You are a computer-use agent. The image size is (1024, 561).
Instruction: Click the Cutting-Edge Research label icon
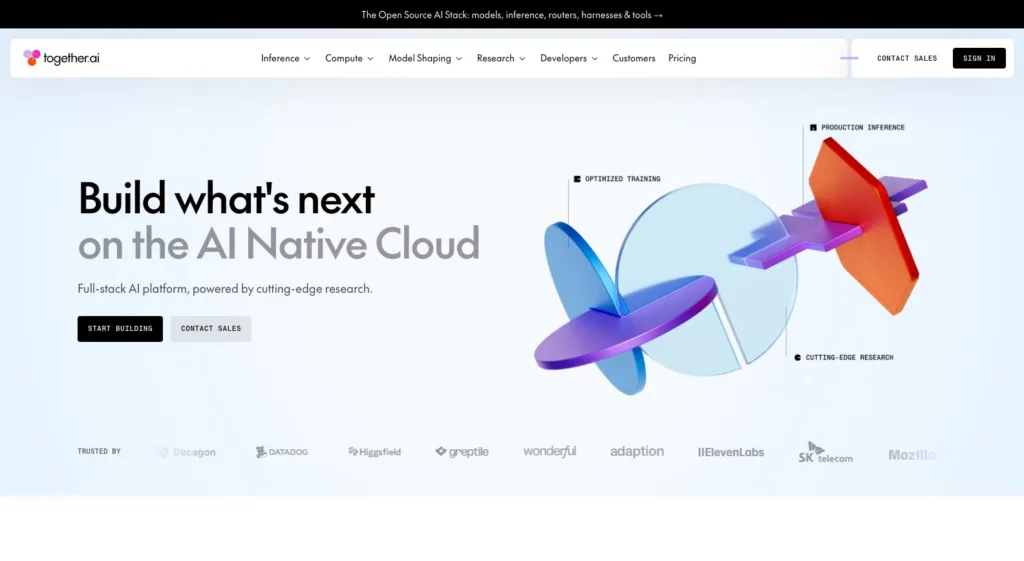[797, 358]
